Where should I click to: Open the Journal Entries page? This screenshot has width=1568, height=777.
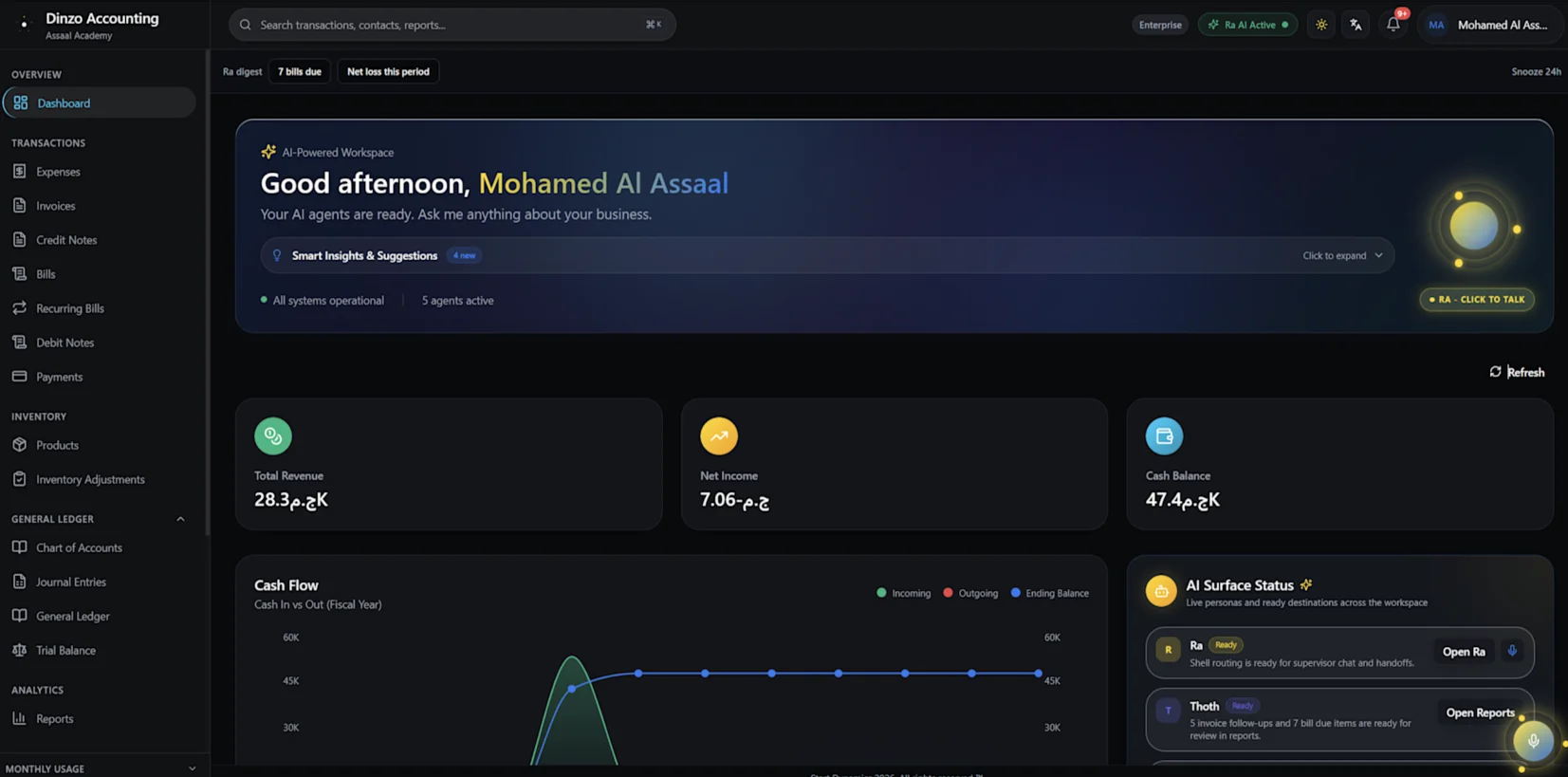(x=71, y=582)
